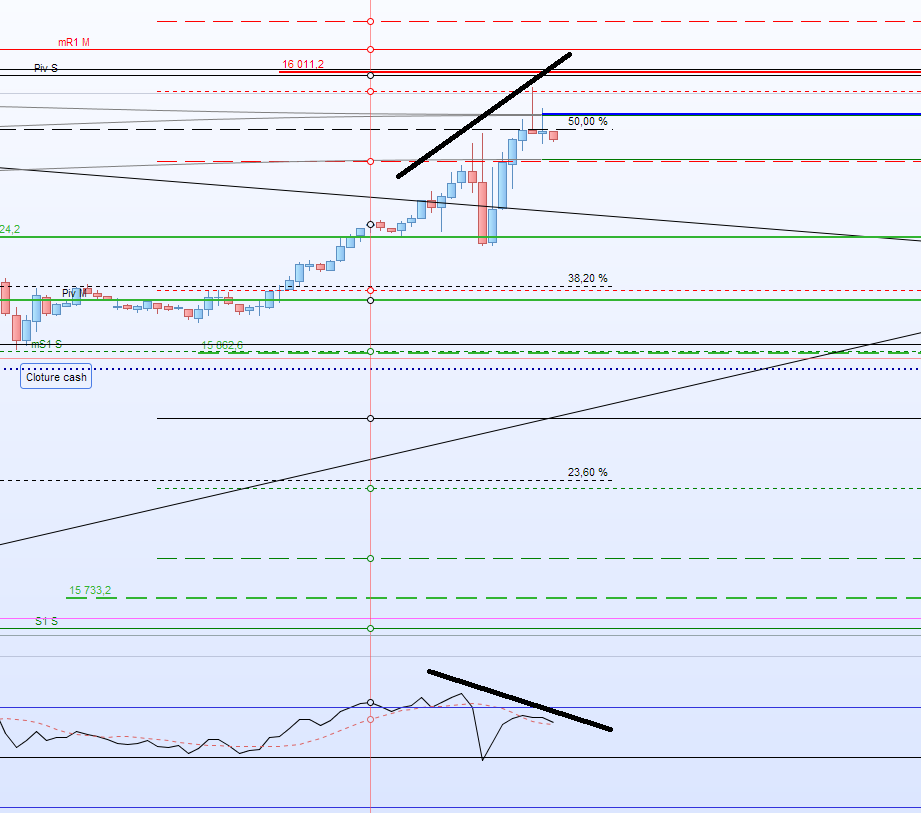Select the "23,60 %" Fibonacci label
The height and width of the screenshot is (813, 921).
pos(587,472)
